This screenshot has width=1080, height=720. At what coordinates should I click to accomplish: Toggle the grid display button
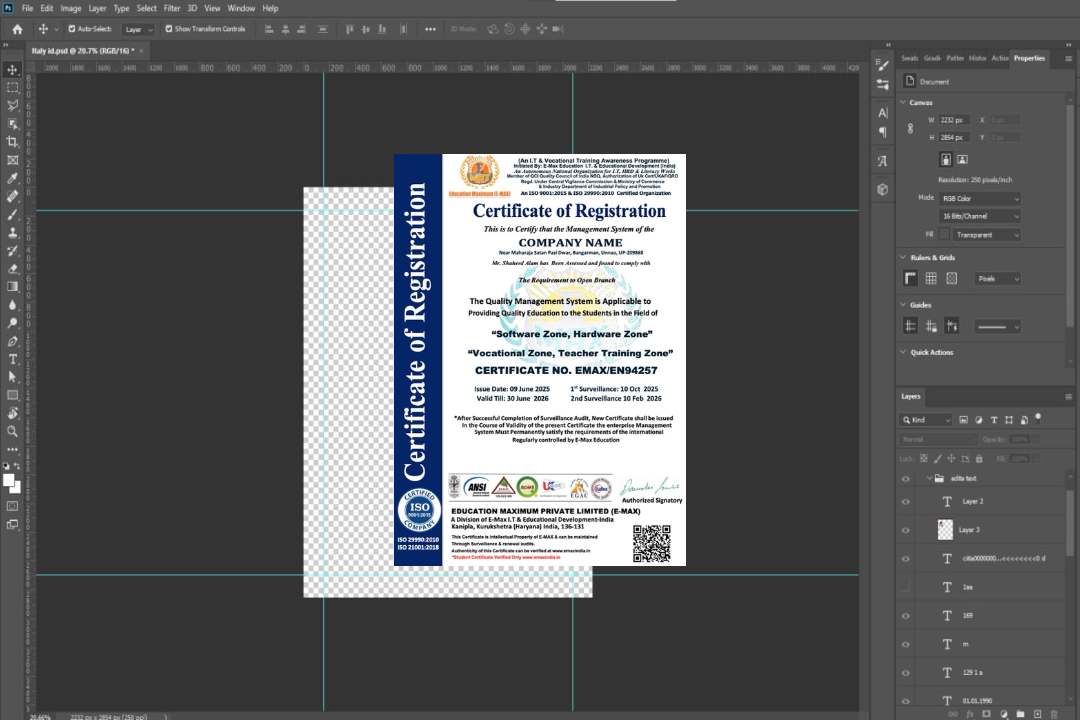931,278
